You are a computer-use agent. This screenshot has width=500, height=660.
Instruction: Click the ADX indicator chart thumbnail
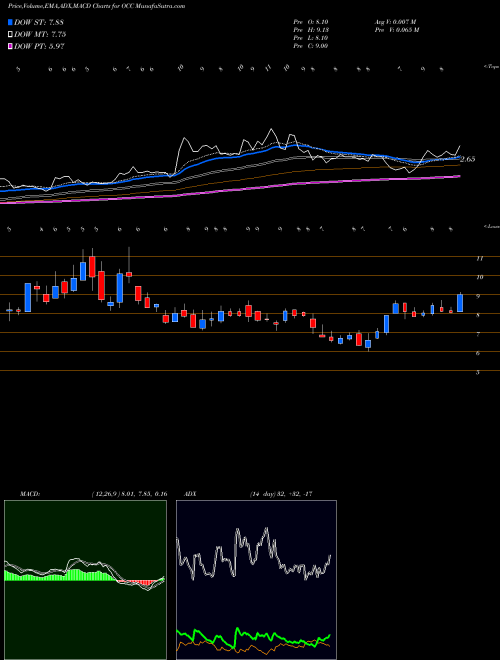coord(256,580)
